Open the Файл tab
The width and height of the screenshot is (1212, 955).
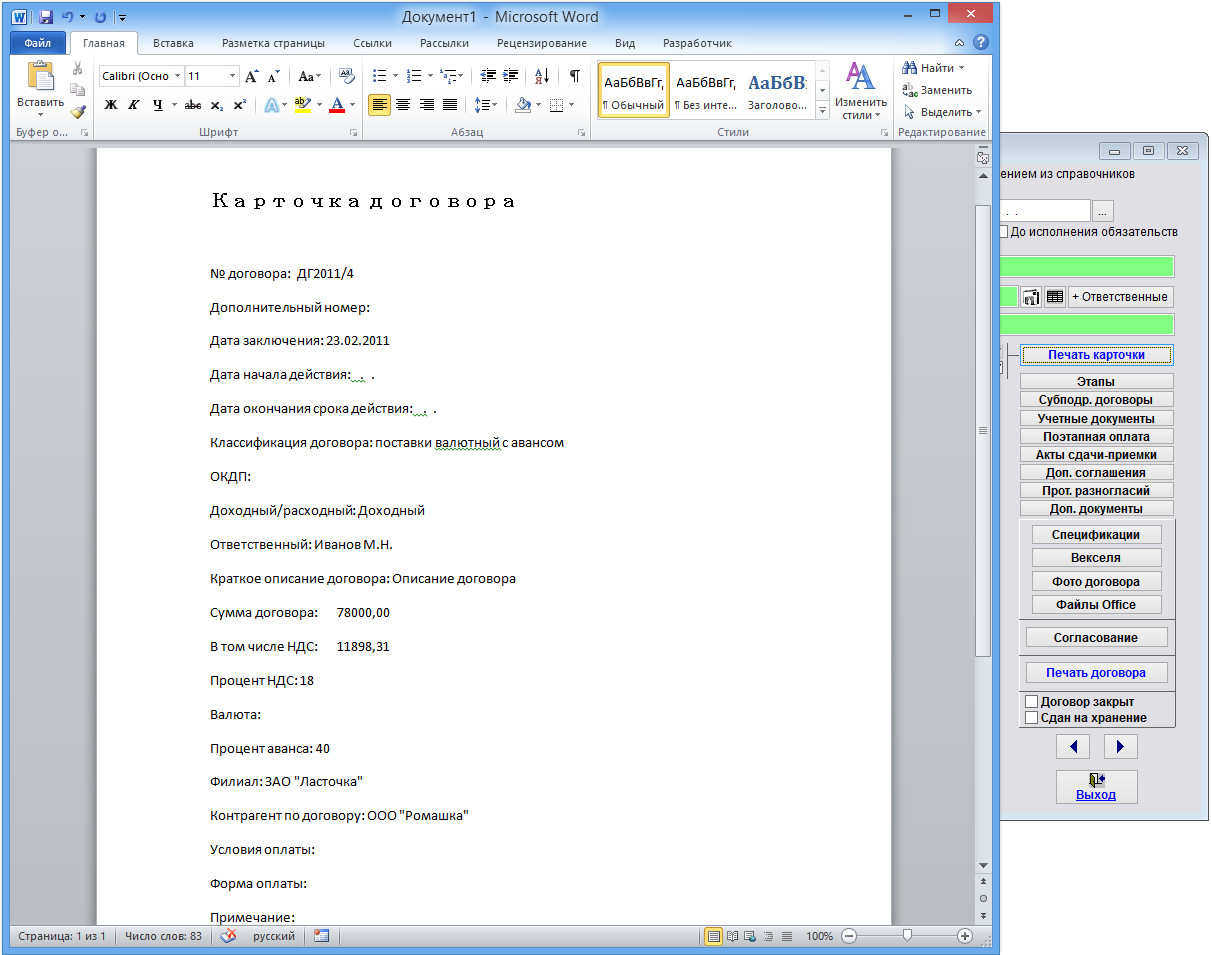click(38, 43)
